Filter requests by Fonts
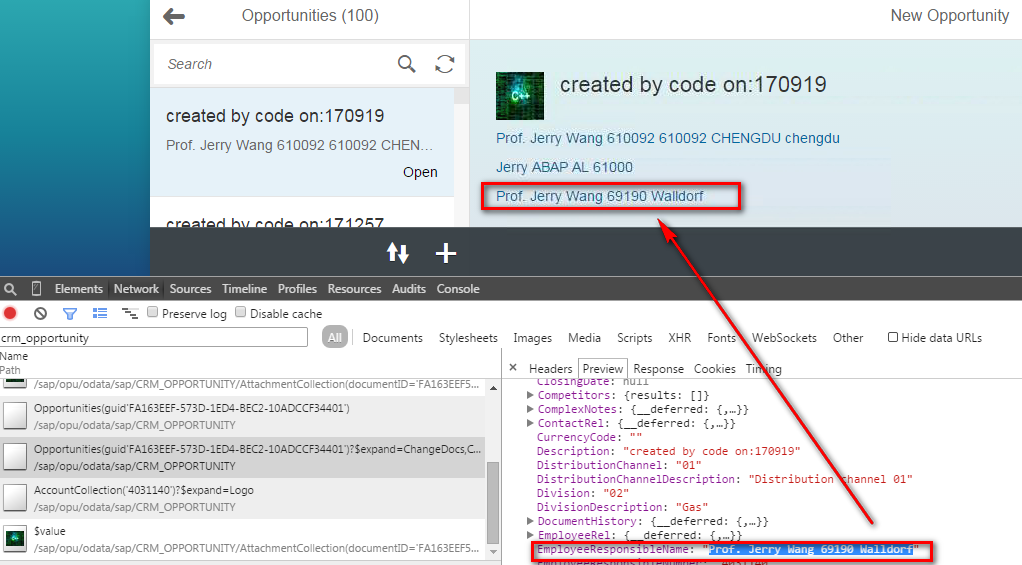Viewport: 1022px width, 565px height. (x=722, y=338)
